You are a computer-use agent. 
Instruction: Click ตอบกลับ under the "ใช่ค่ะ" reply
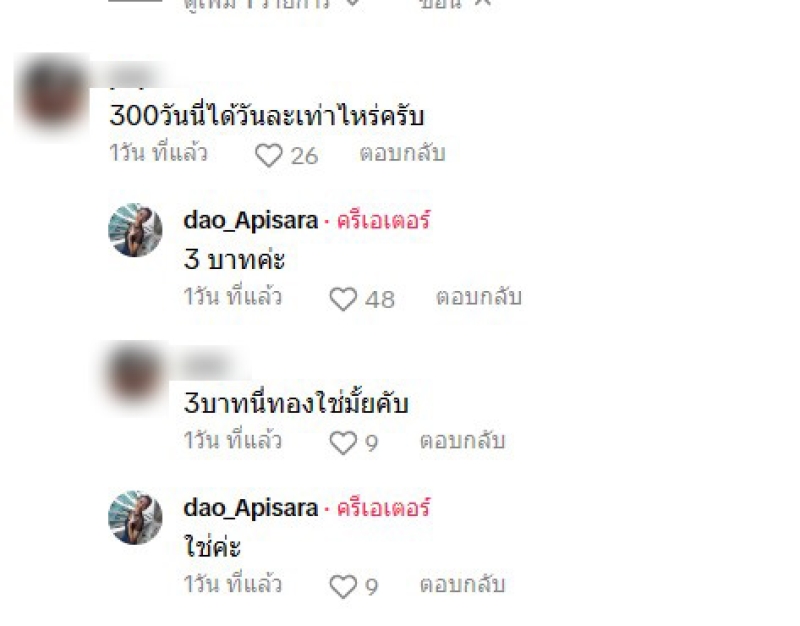pyautogui.click(x=462, y=585)
